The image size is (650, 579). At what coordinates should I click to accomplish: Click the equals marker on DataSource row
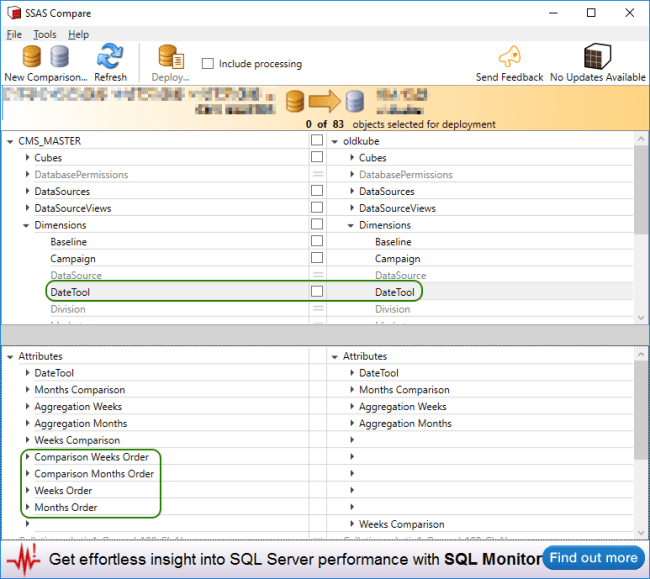[x=318, y=275]
